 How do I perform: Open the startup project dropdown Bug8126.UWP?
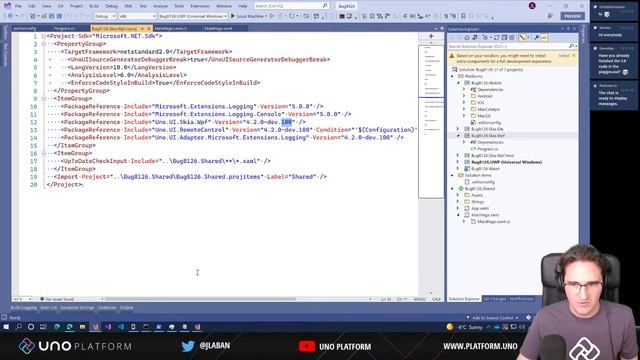[x=193, y=16]
